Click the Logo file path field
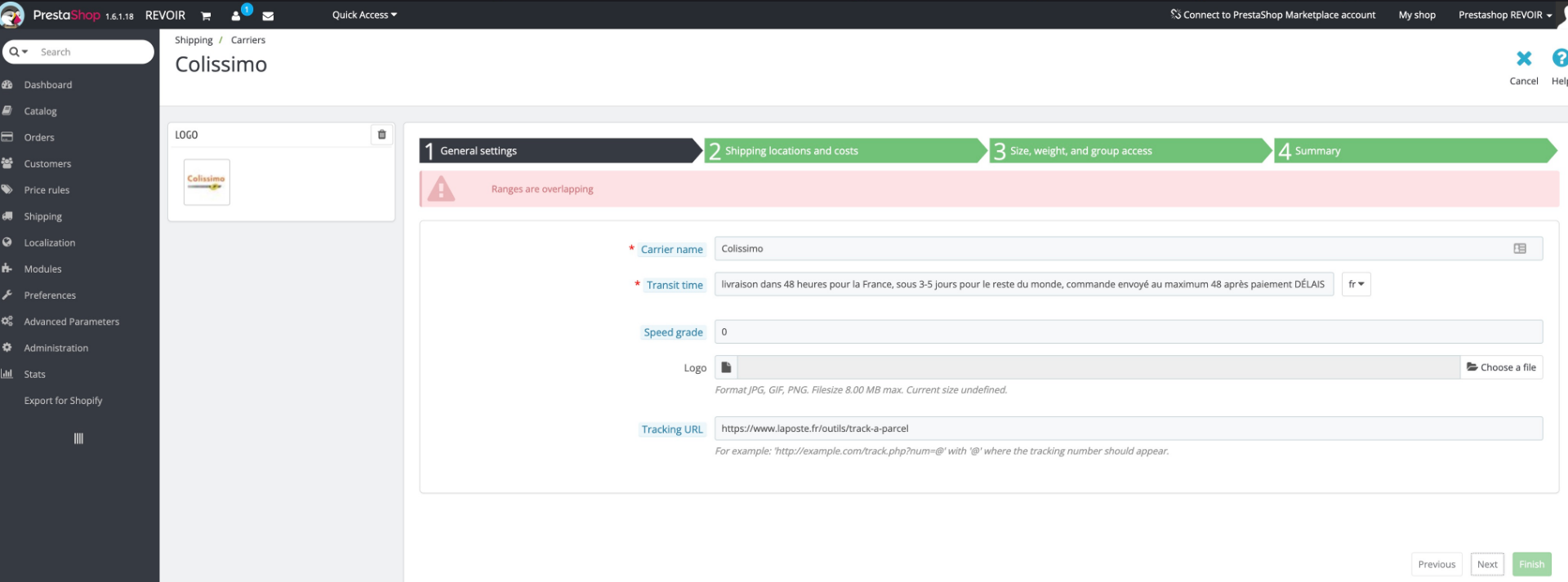 pyautogui.click(x=1098, y=367)
